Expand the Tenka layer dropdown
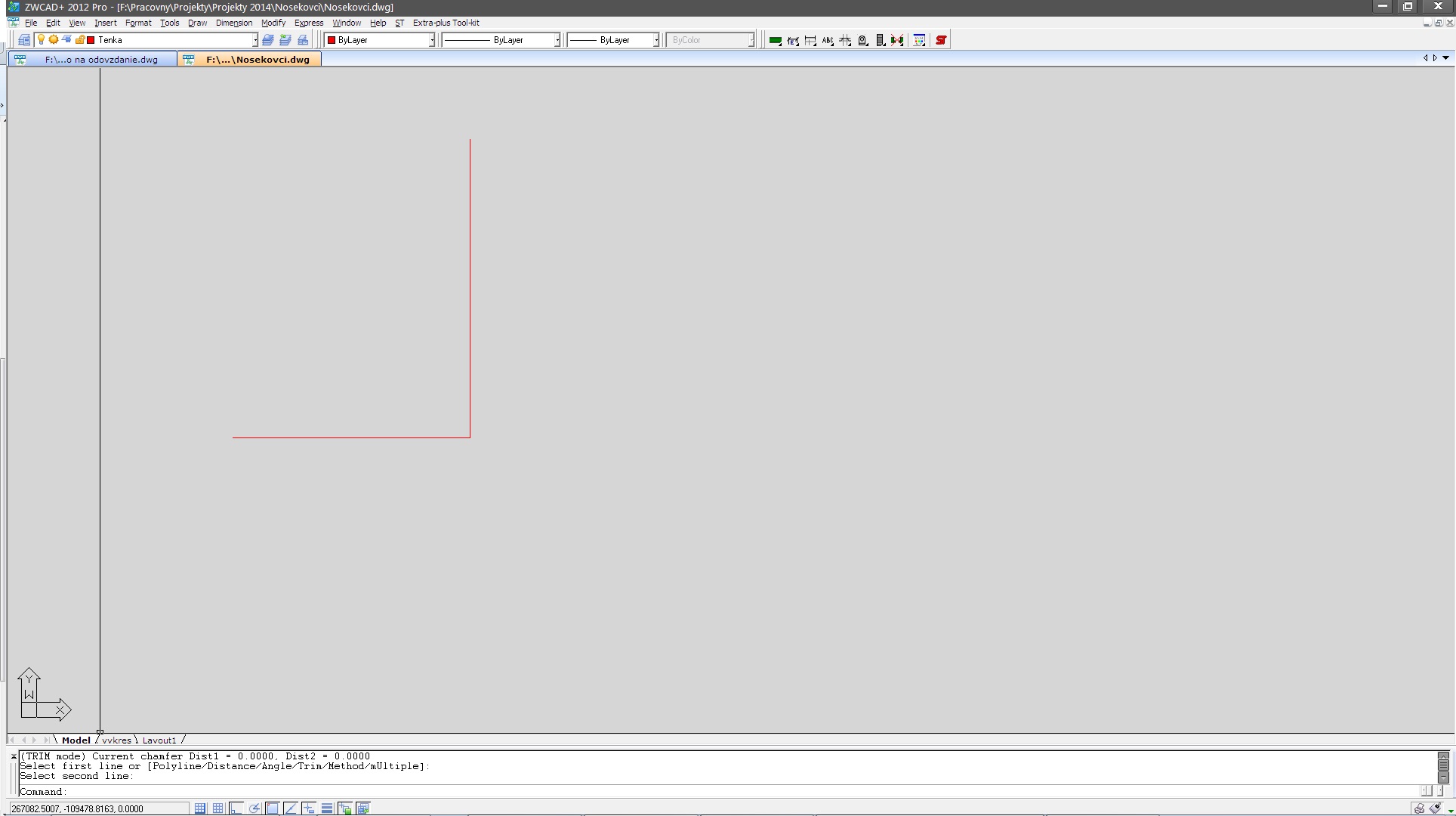The image size is (1456, 816). click(x=254, y=40)
